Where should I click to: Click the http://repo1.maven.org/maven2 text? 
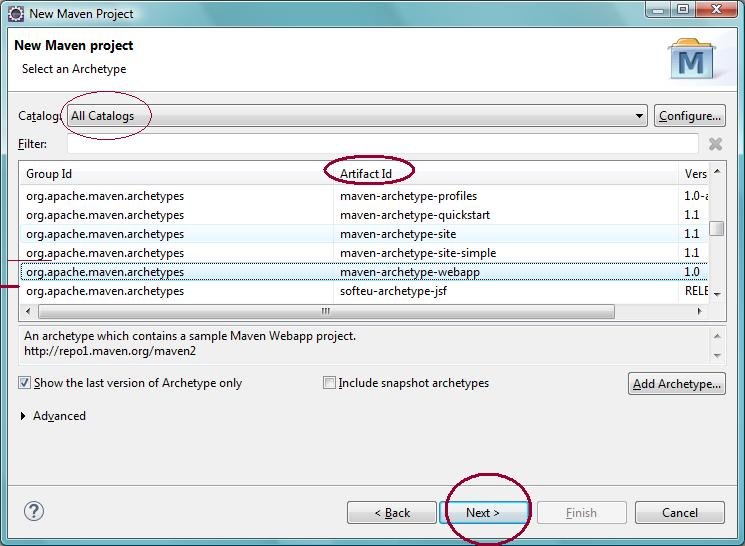tap(110, 351)
